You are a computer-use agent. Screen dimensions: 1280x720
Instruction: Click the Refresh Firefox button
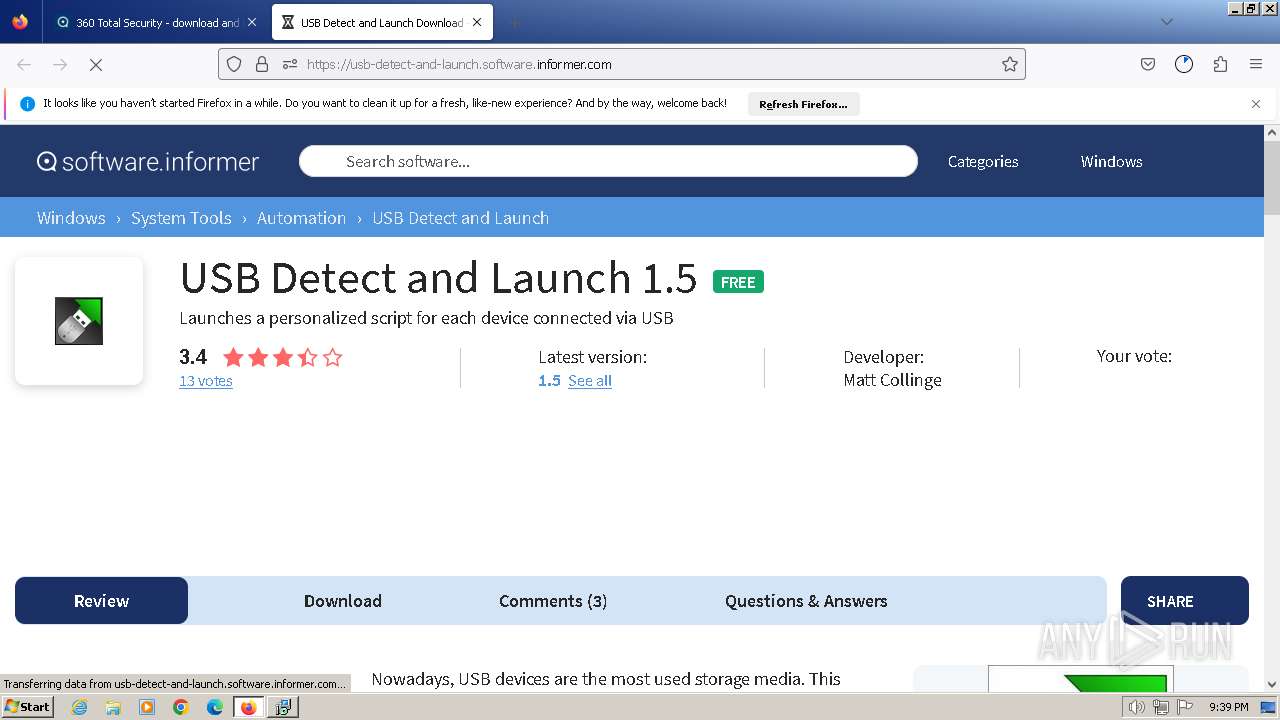click(803, 104)
